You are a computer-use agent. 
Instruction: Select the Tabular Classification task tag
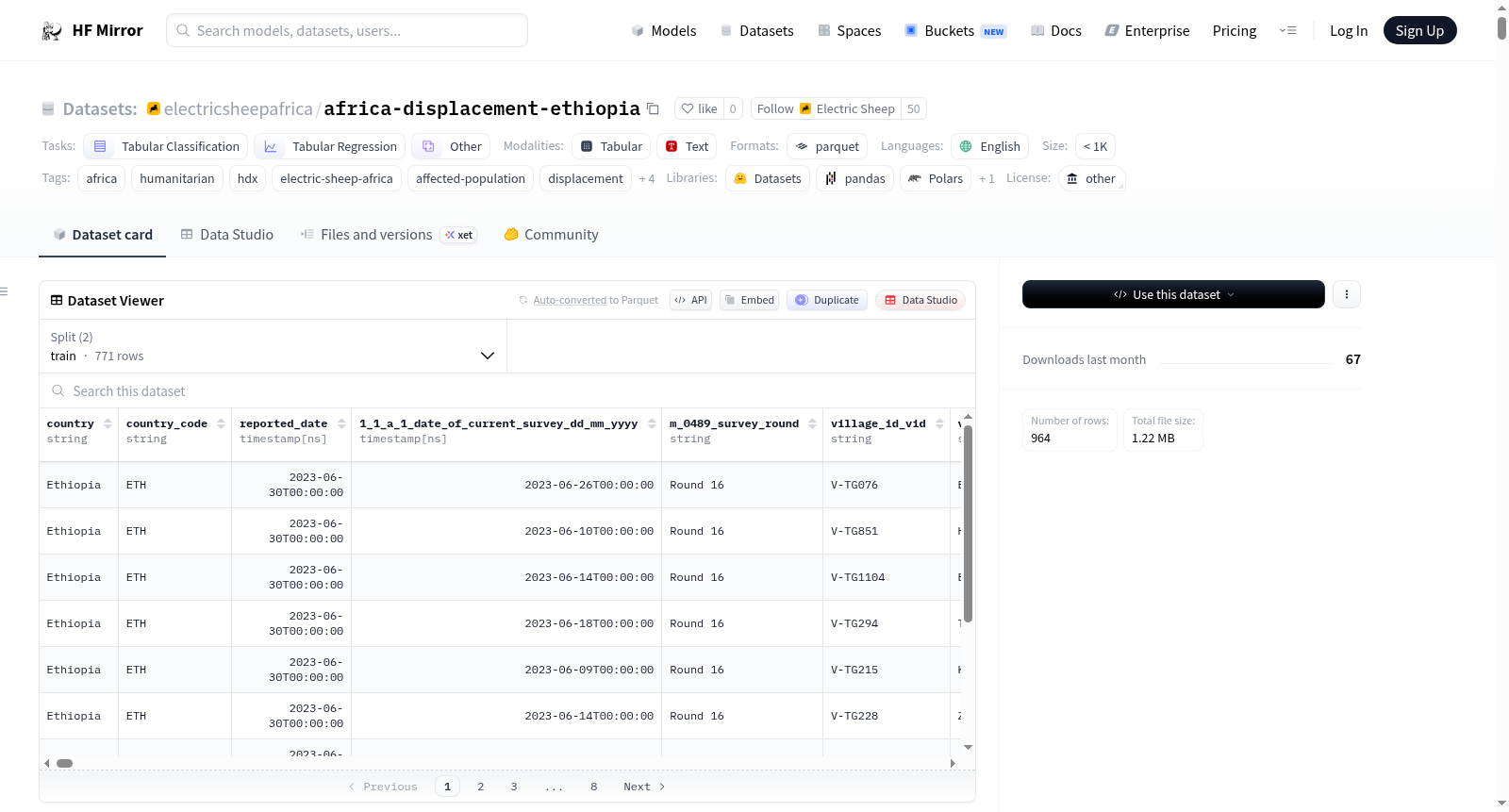(x=166, y=146)
